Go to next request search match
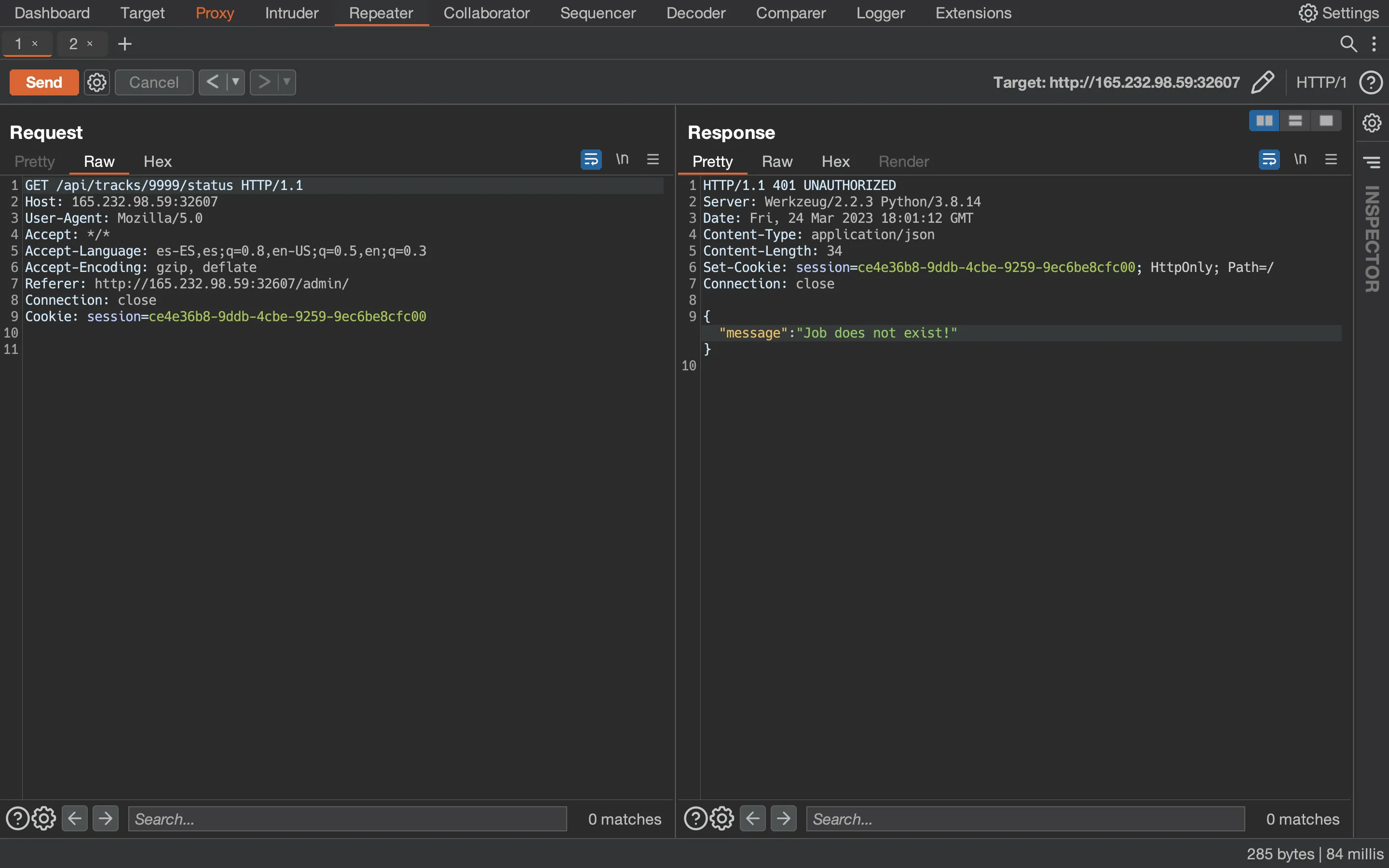Screen dimensions: 1389x868 pyautogui.click(x=106, y=818)
